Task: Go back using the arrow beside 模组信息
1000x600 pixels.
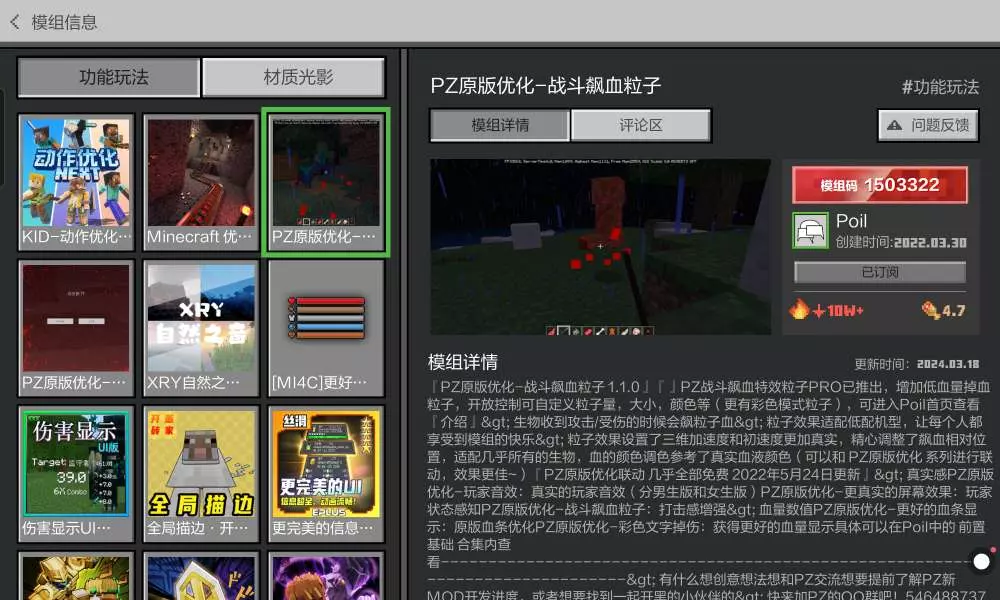Action: click(15, 22)
